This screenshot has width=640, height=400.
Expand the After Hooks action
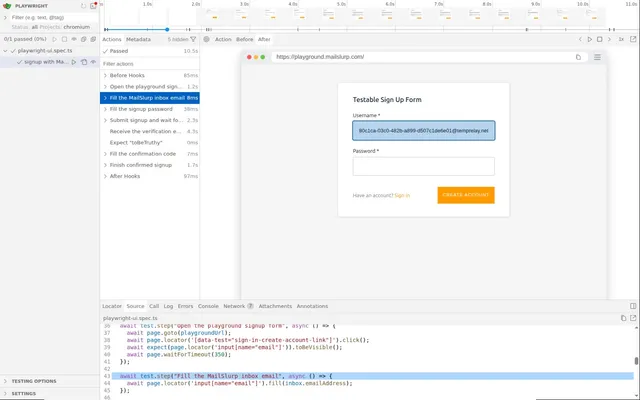coord(105,176)
